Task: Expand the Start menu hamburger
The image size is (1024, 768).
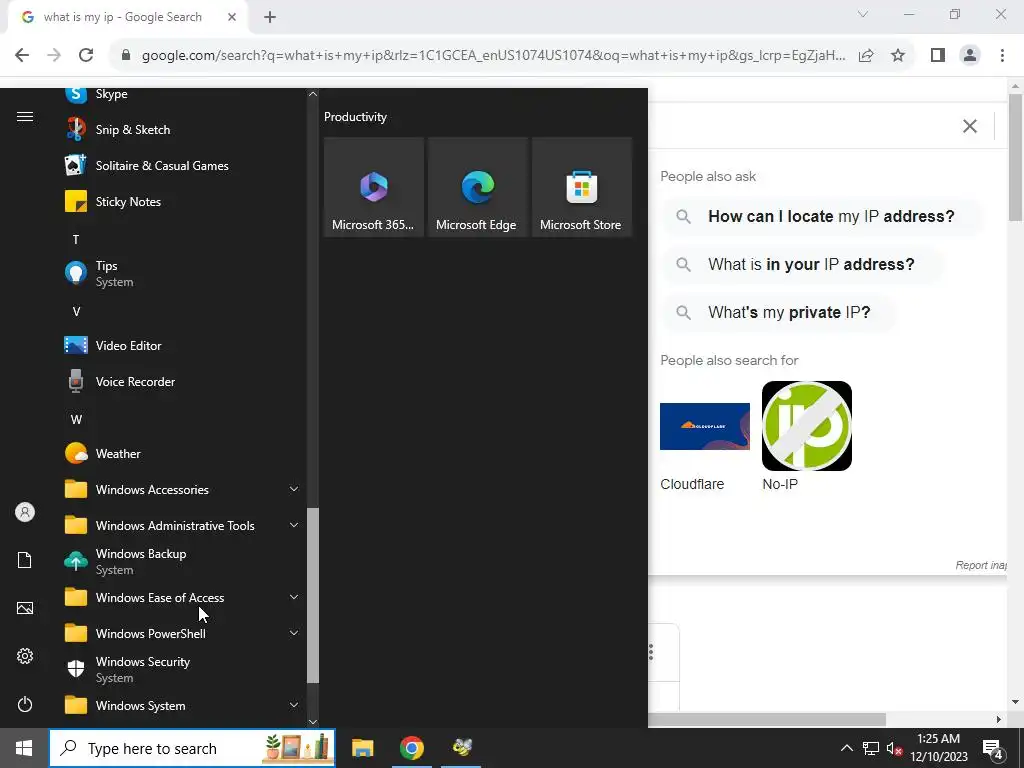Action: click(x=25, y=117)
